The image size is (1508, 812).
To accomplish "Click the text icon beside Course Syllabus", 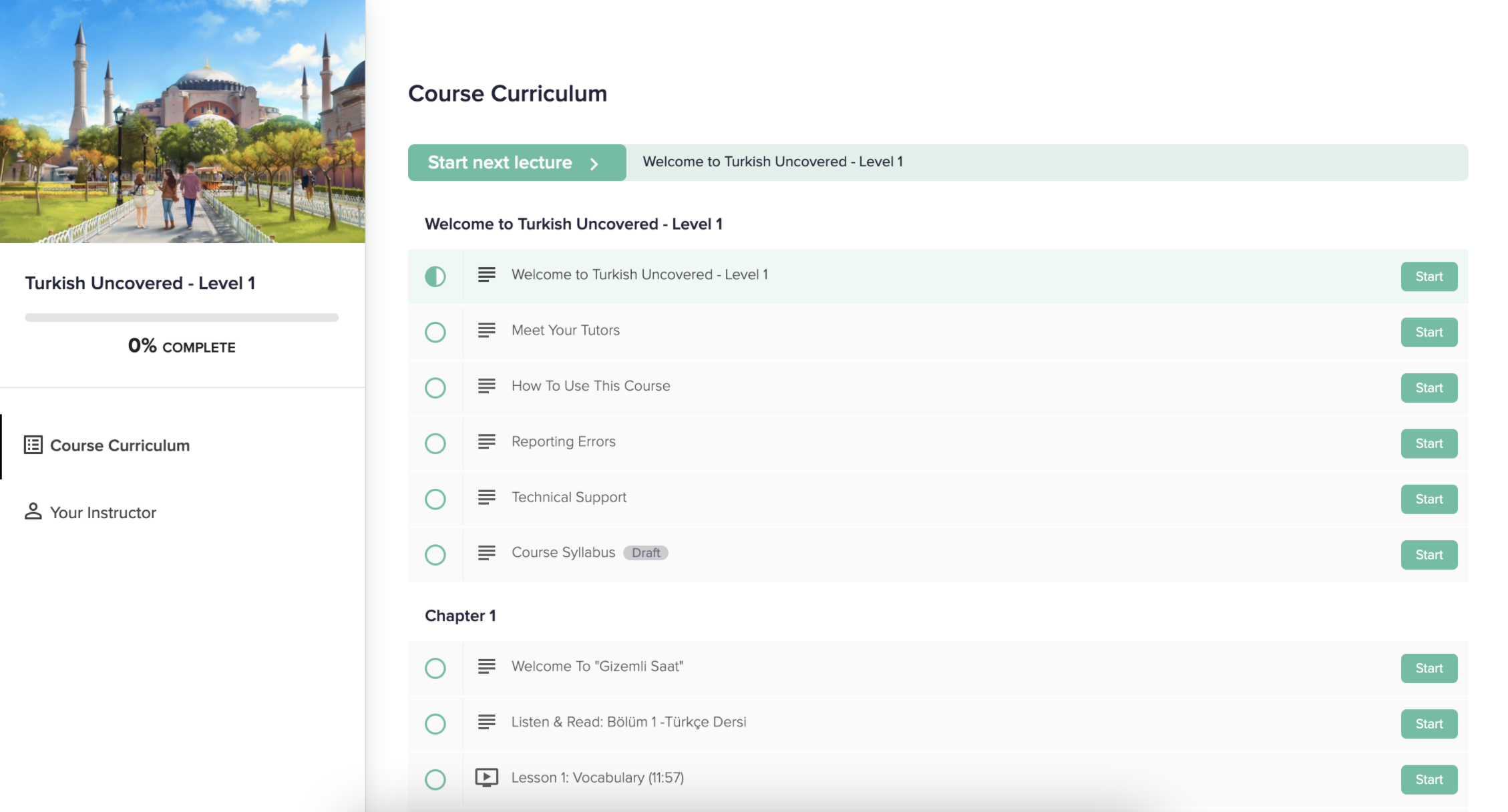I will pyautogui.click(x=486, y=553).
